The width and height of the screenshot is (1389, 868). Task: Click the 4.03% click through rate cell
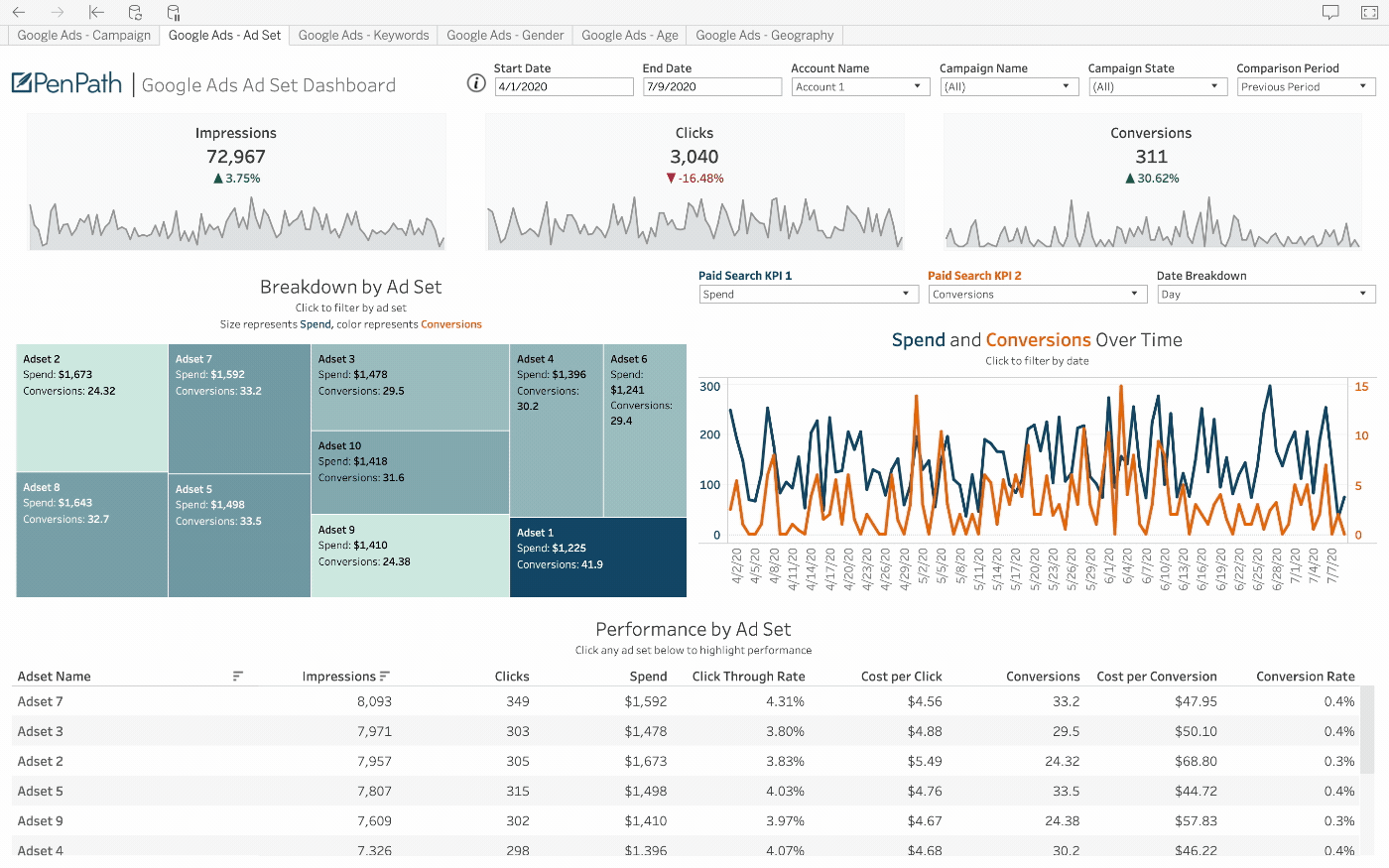tap(785, 791)
